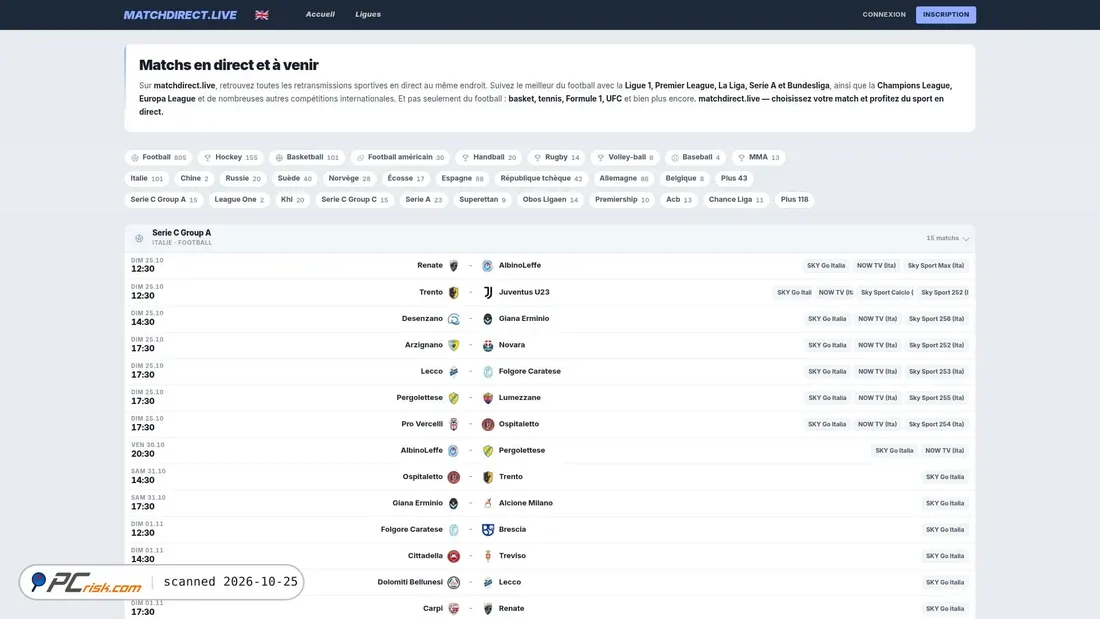
Task: Click the Alcione Milano club crest
Action: pos(488,503)
